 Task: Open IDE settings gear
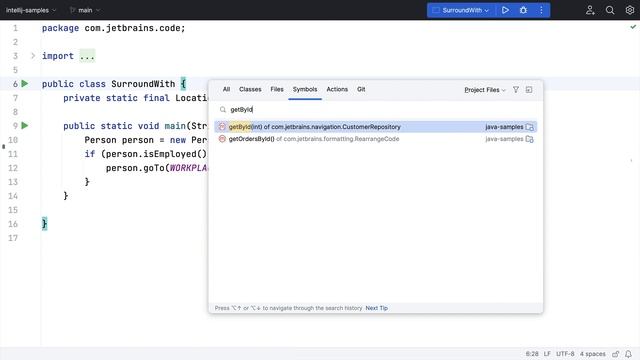coord(630,10)
